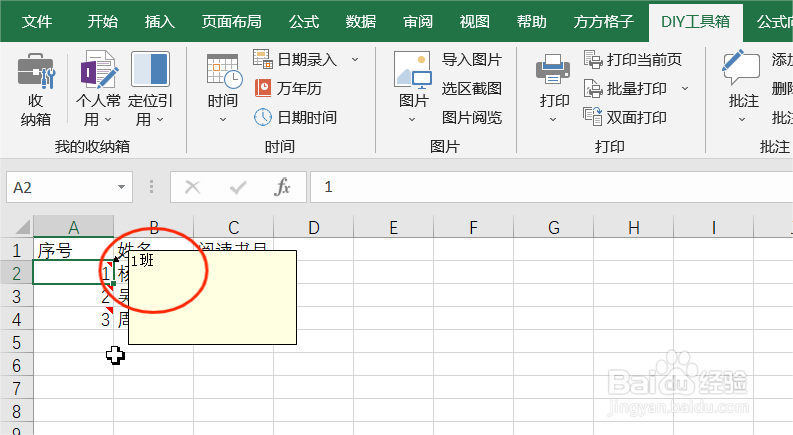793x435 pixels.
Task: Select the DIY工具箱 tab
Action: click(x=695, y=21)
